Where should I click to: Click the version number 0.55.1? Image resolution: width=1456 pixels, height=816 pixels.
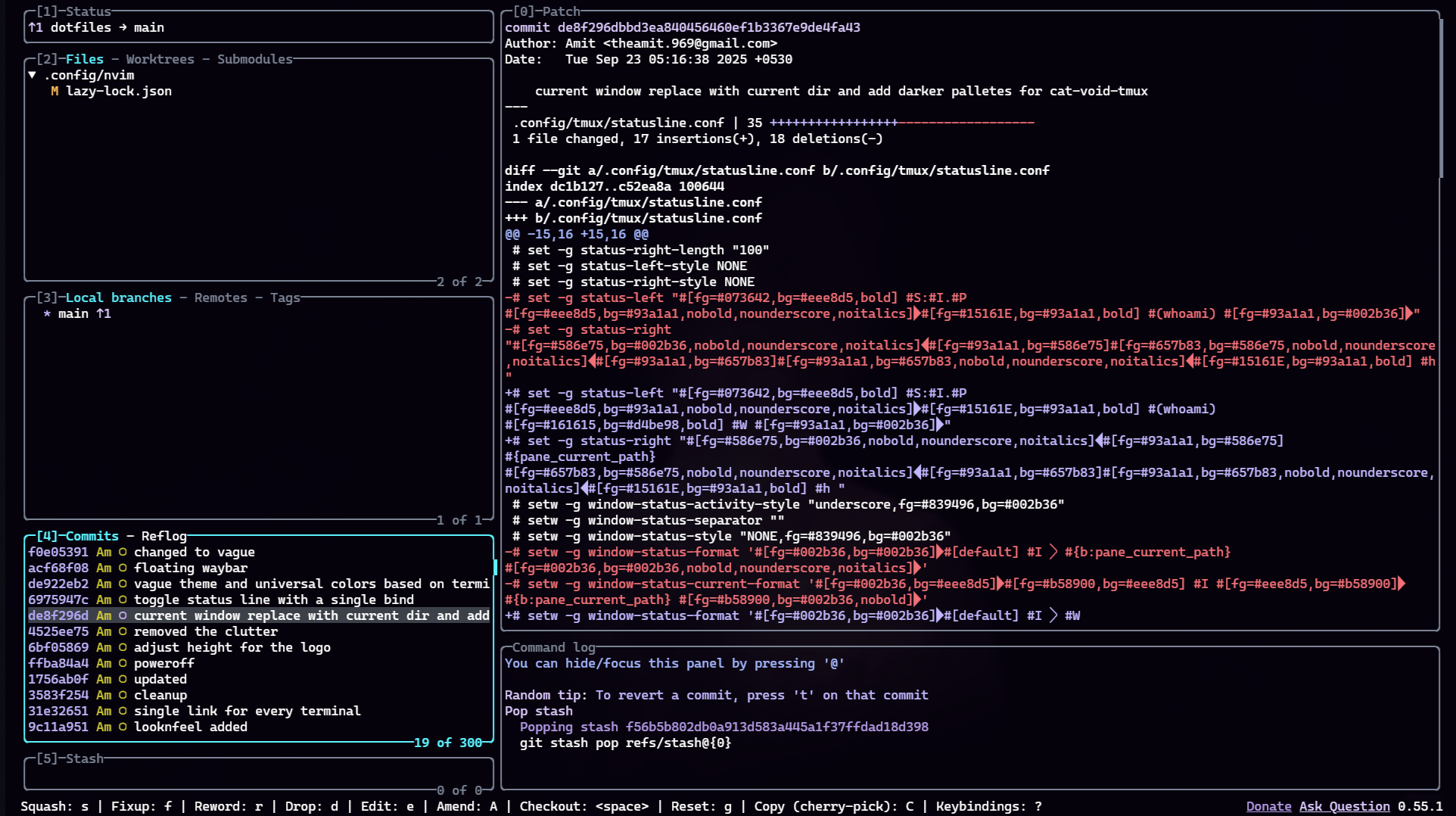(x=1420, y=806)
